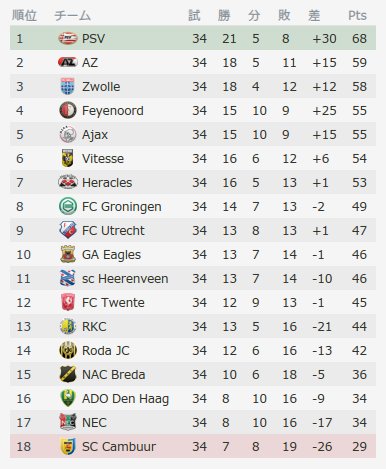
Task: Click the PSV club crest icon
Action: [68, 38]
